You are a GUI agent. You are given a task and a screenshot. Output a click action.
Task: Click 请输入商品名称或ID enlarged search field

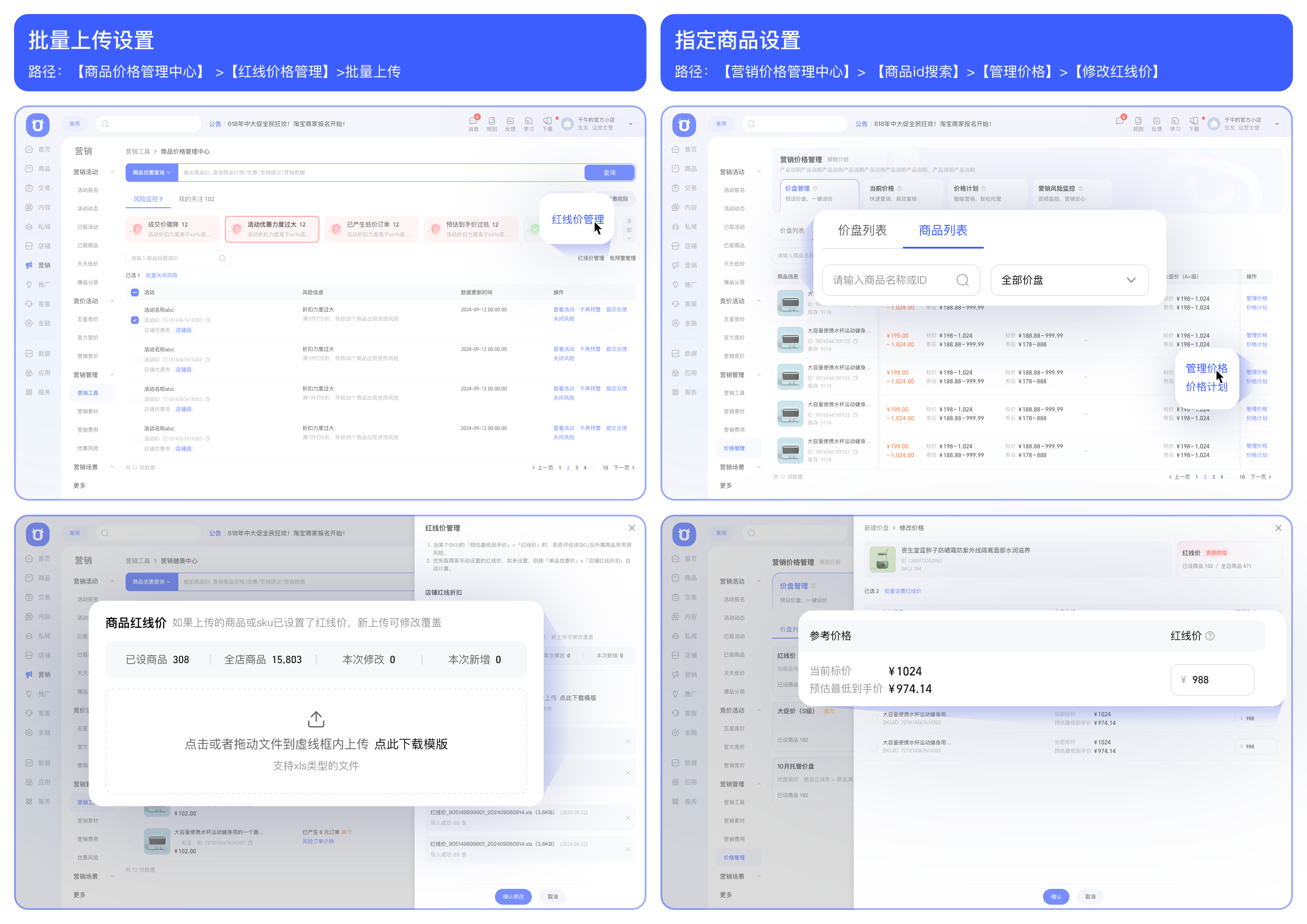[901, 280]
